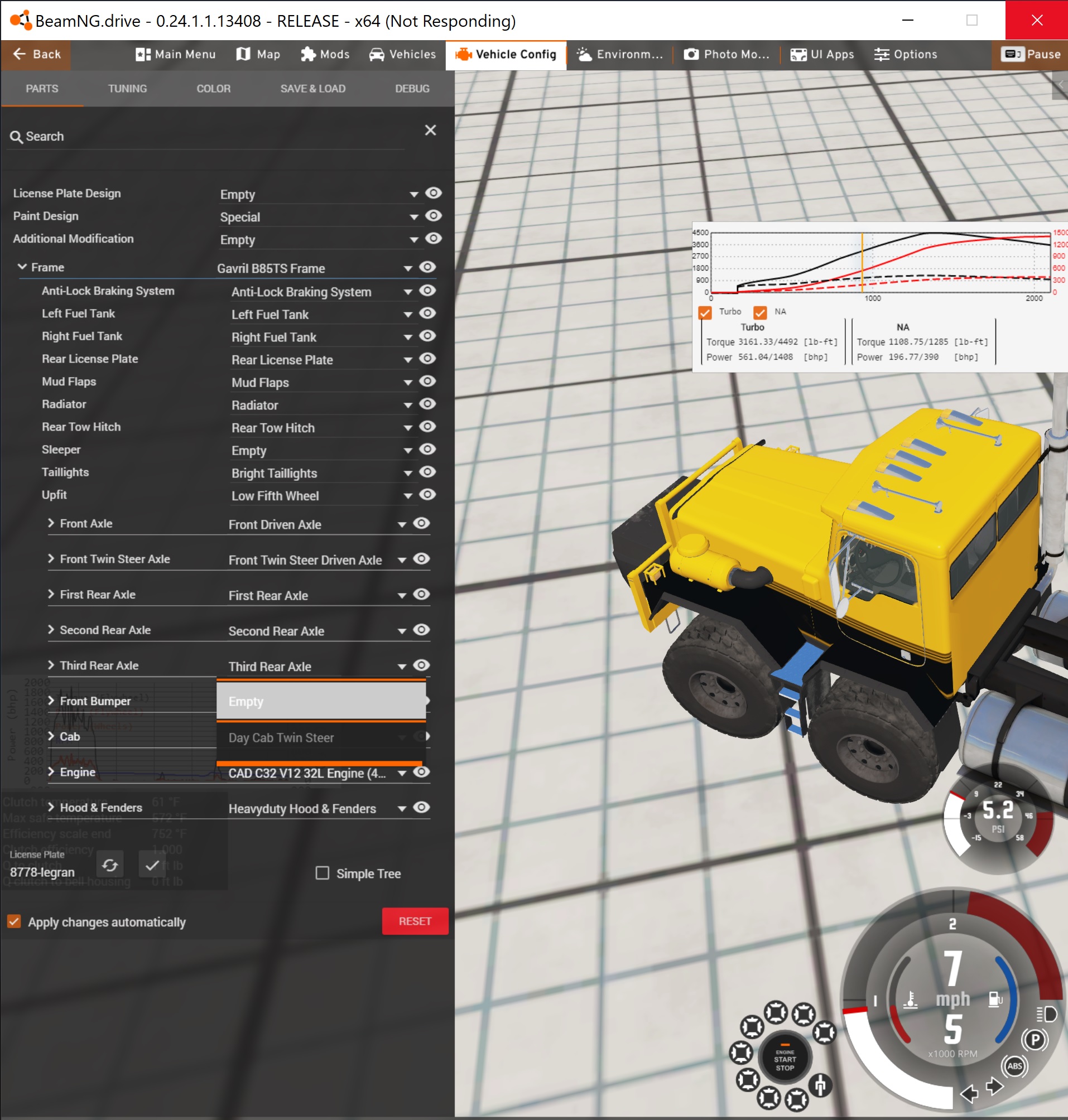Viewport: 1068px width, 1120px height.
Task: Click the red RESET button
Action: 415,921
